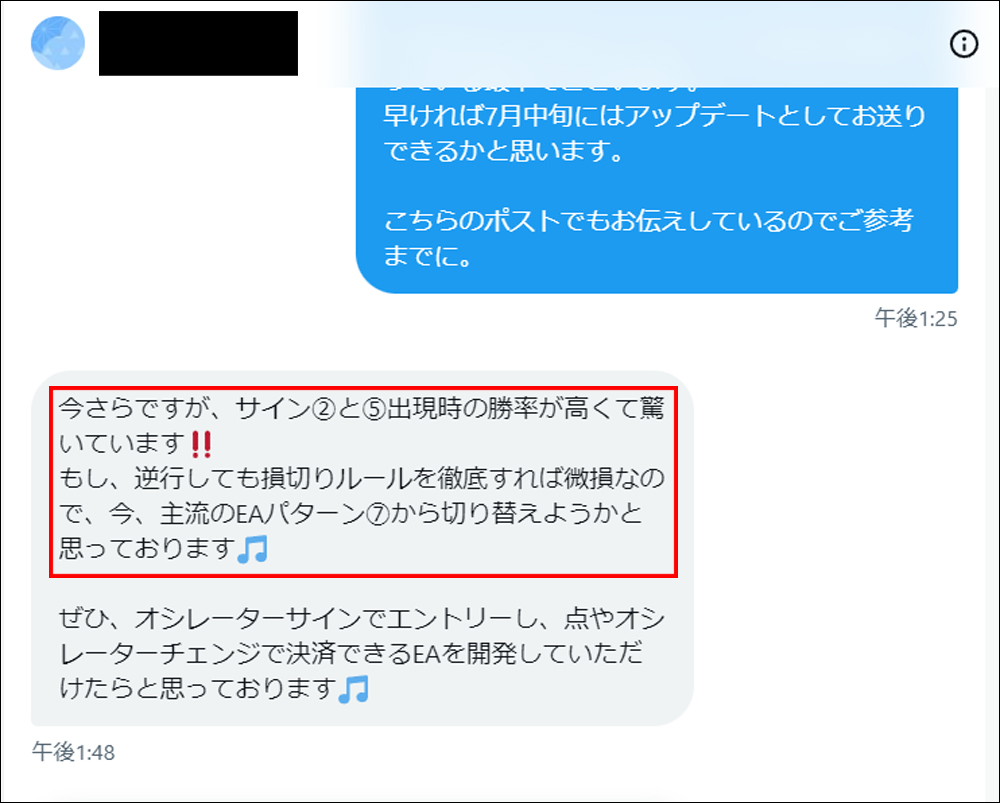Click the music note emoji ending the last message
This screenshot has width=1000, height=803.
click(x=353, y=689)
